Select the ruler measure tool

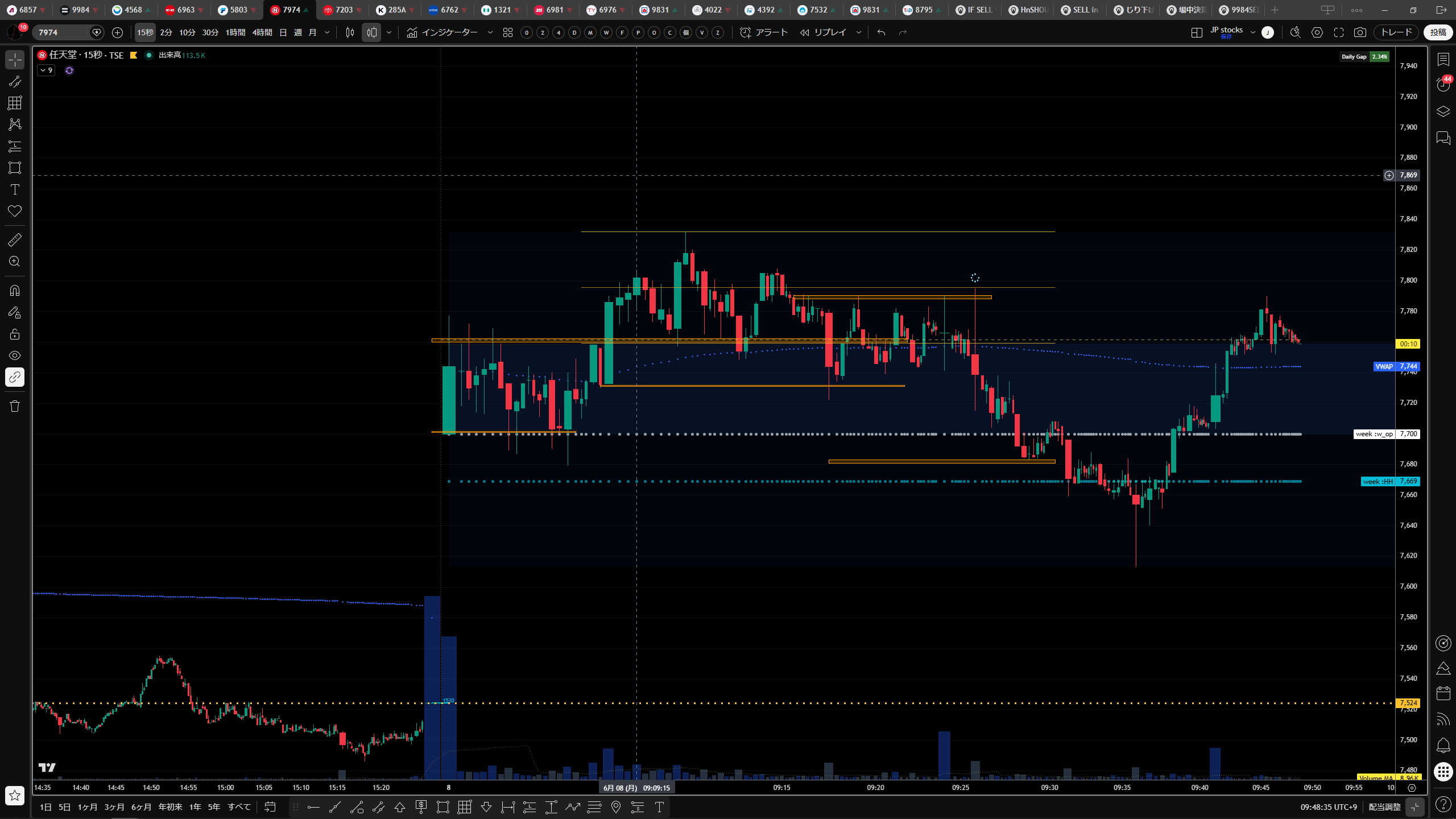point(15,240)
